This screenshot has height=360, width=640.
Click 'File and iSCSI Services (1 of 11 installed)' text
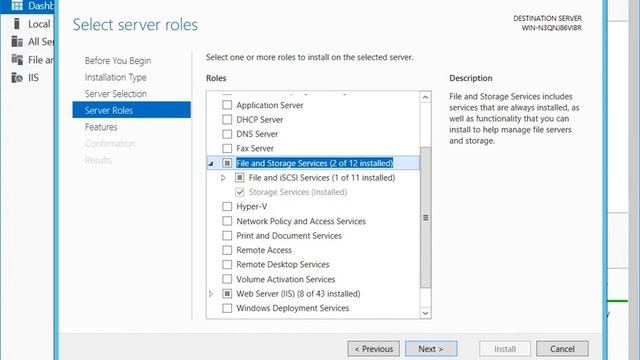pos(322,178)
